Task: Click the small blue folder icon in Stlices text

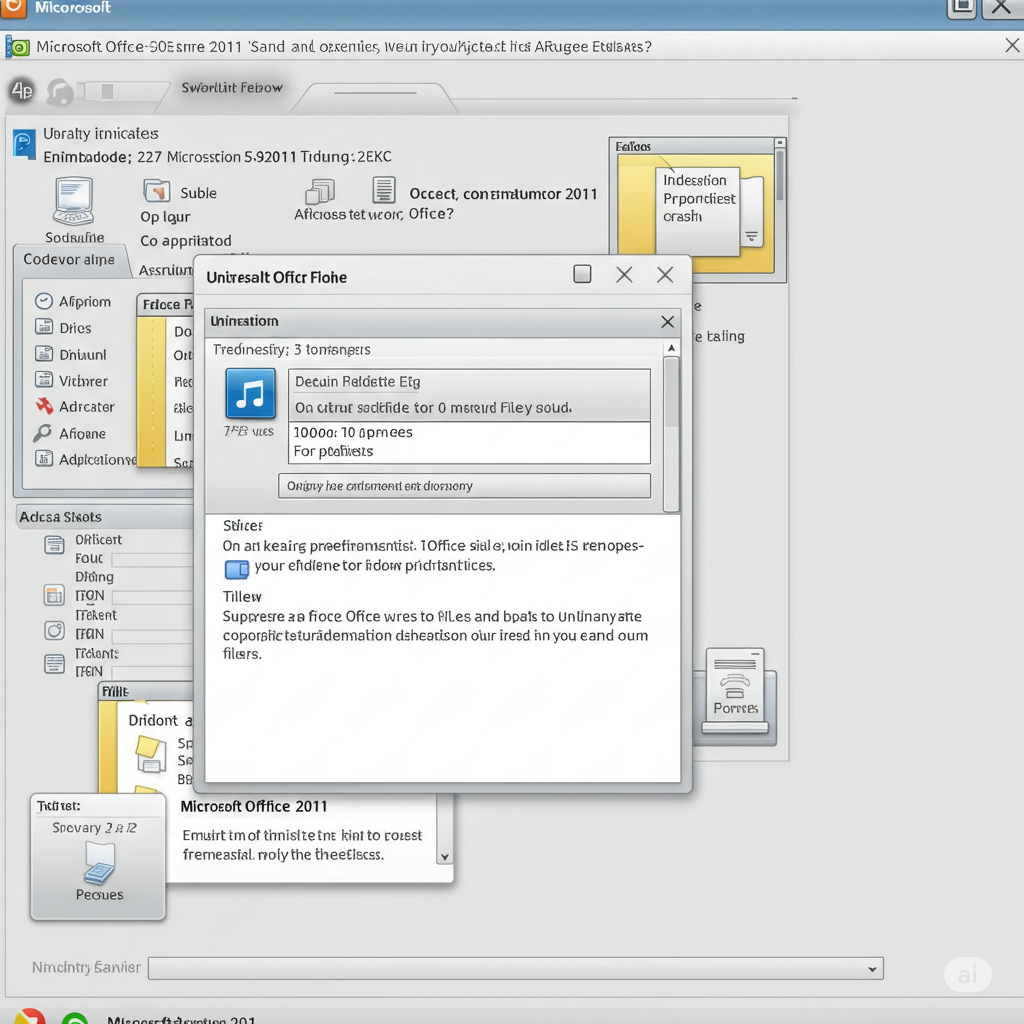Action: coord(236,569)
